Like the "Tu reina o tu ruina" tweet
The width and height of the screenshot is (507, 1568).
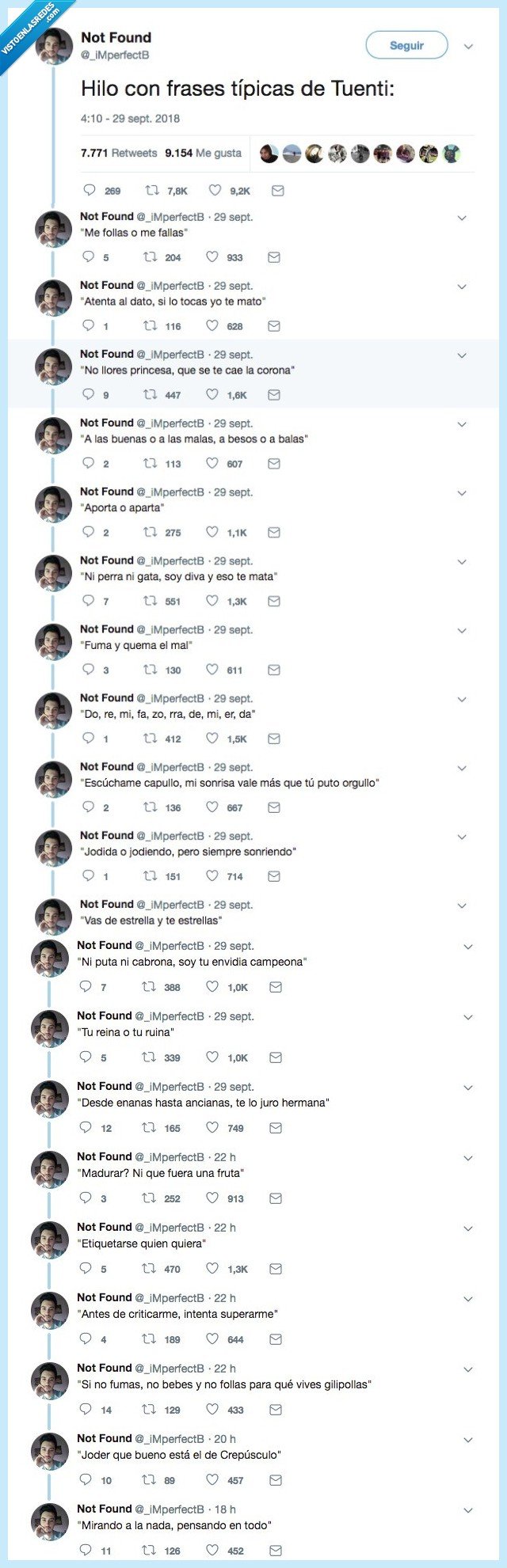pyautogui.click(x=212, y=1057)
